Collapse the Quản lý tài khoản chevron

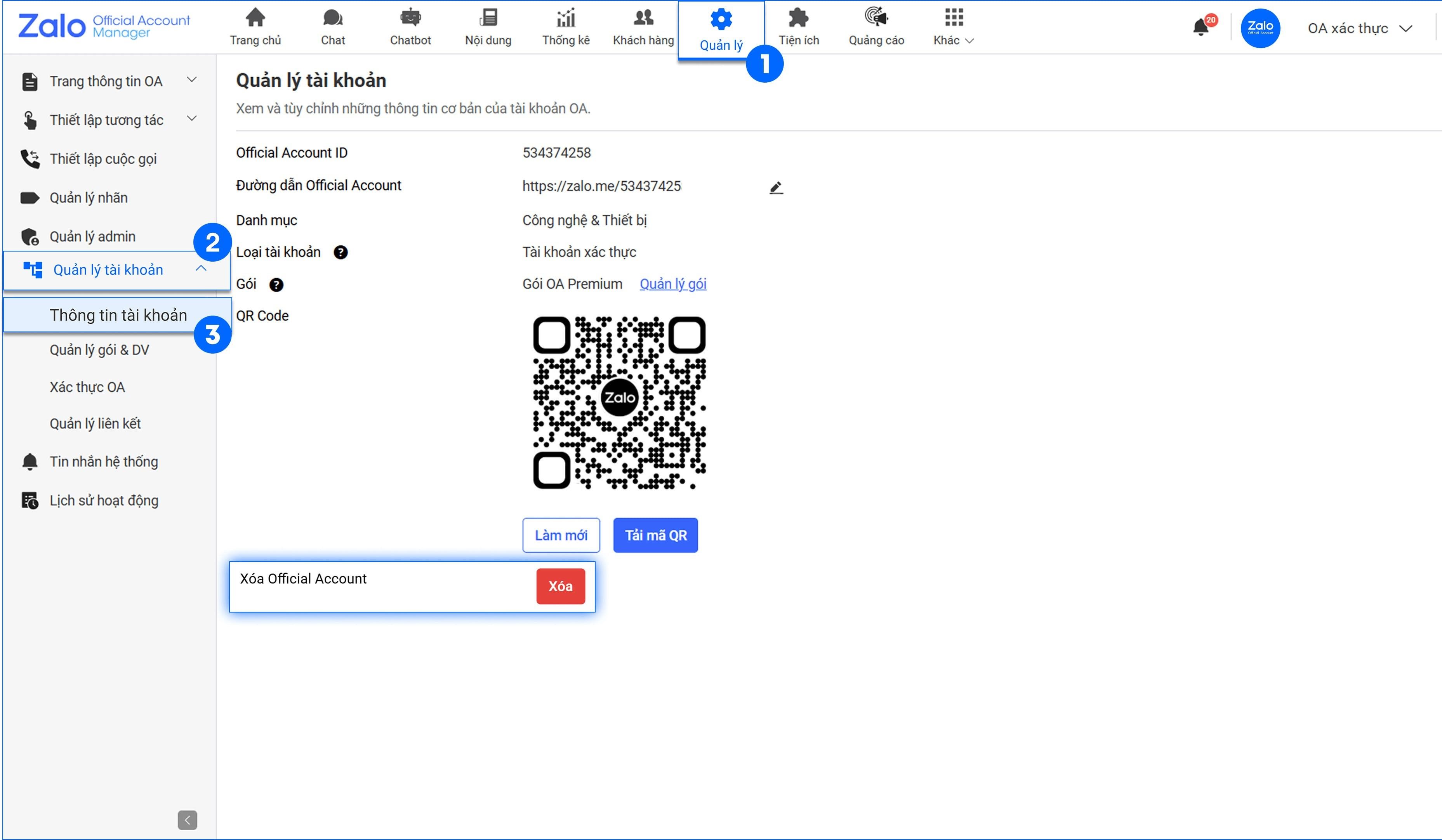[201, 268]
